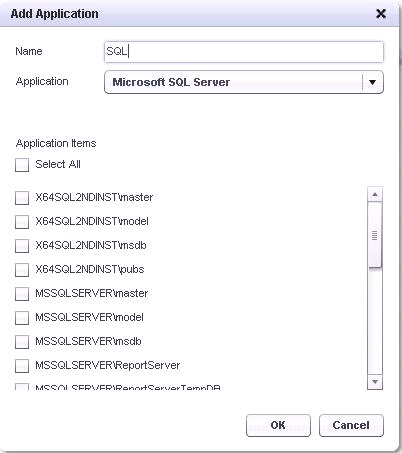Check X64SQL2NDINST\master item

pos(22,198)
